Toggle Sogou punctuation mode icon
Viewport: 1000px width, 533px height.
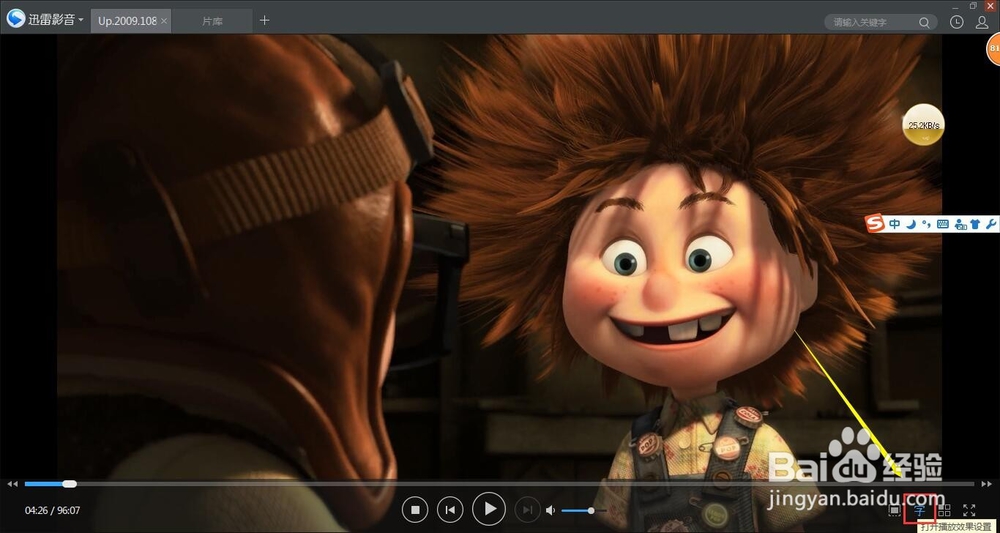[926, 224]
